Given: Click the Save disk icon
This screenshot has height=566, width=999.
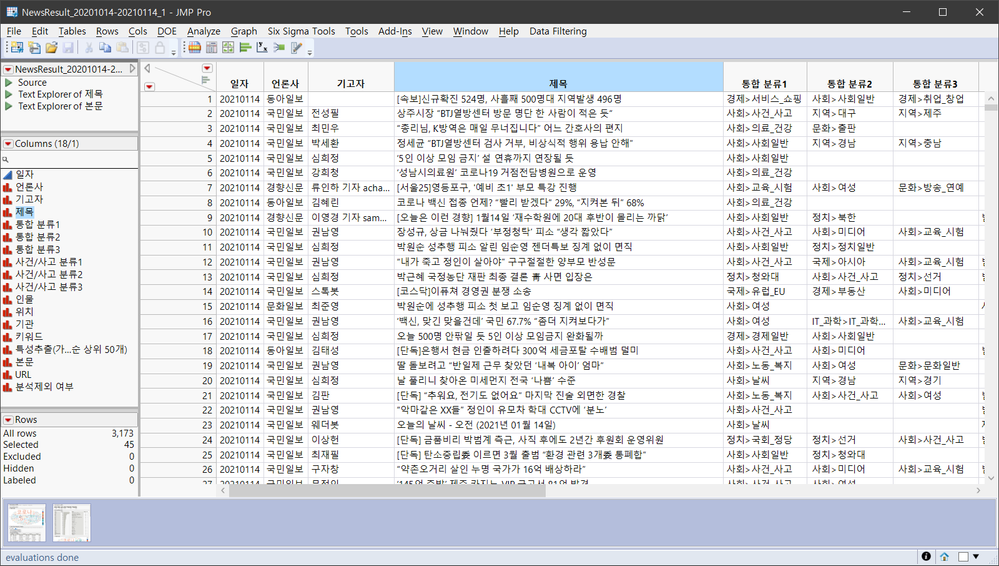Looking at the screenshot, I should coord(68,48).
